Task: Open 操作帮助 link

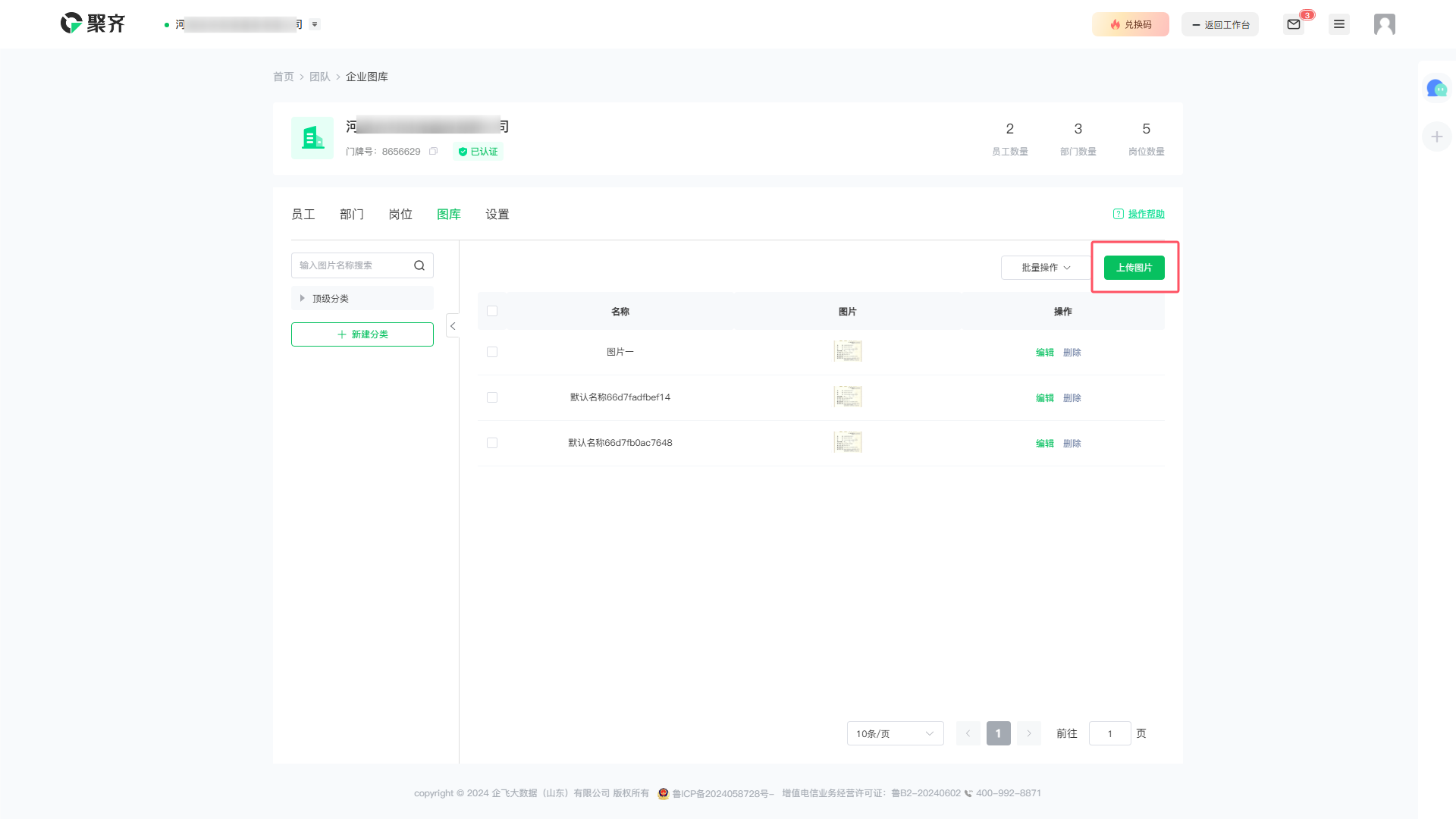Action: pyautogui.click(x=1139, y=214)
